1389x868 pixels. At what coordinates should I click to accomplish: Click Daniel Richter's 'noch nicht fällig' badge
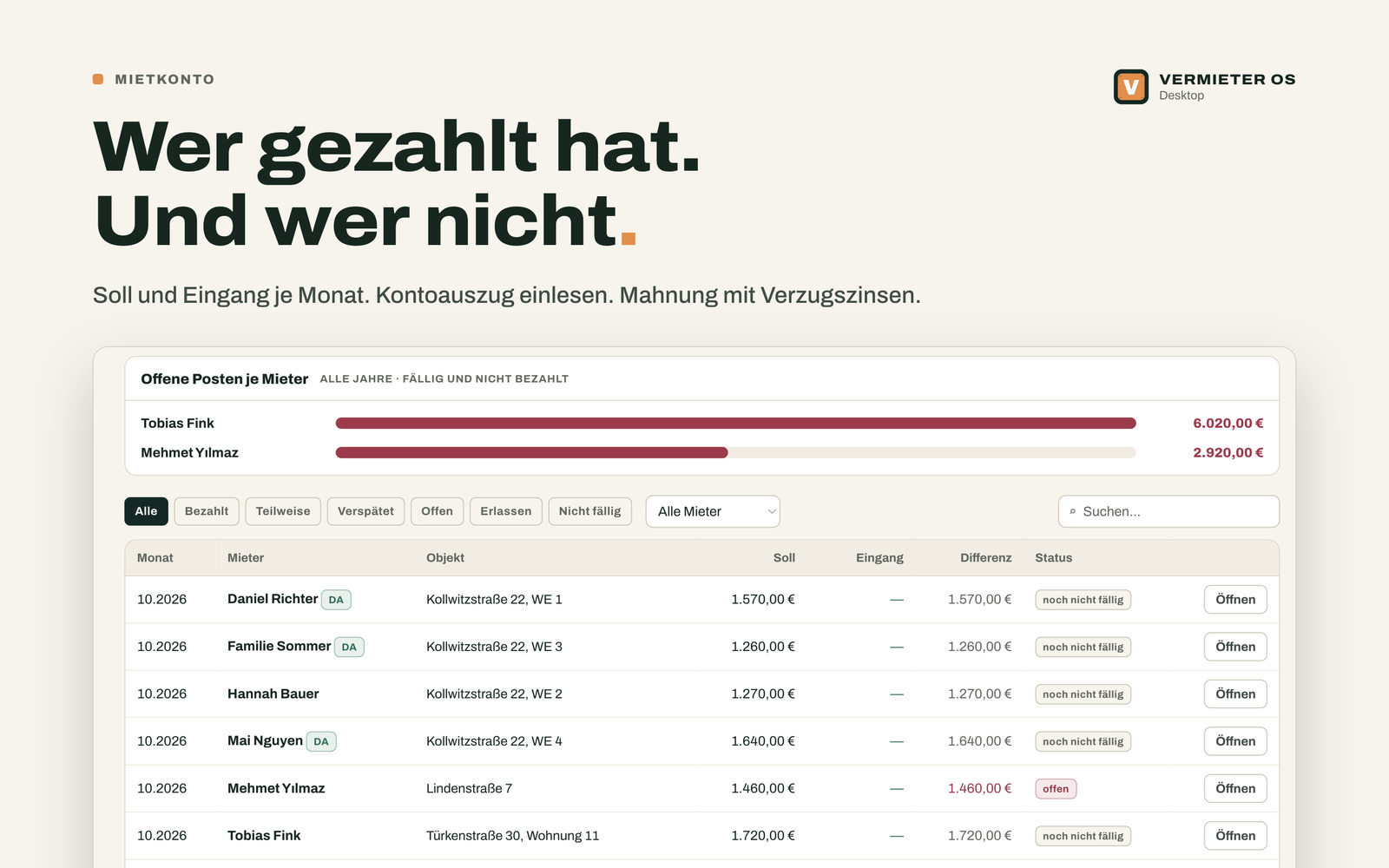pyautogui.click(x=1083, y=600)
